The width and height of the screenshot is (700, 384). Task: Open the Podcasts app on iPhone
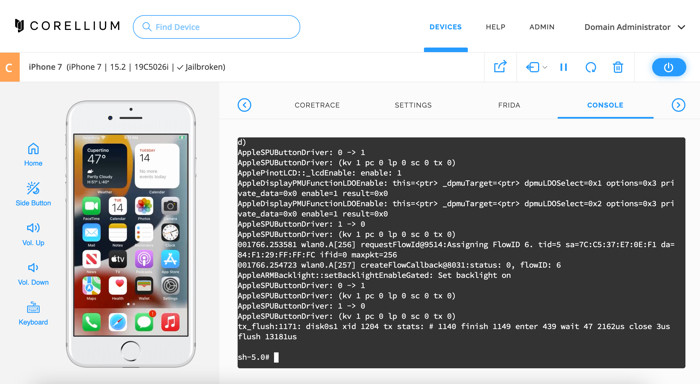[x=144, y=259]
